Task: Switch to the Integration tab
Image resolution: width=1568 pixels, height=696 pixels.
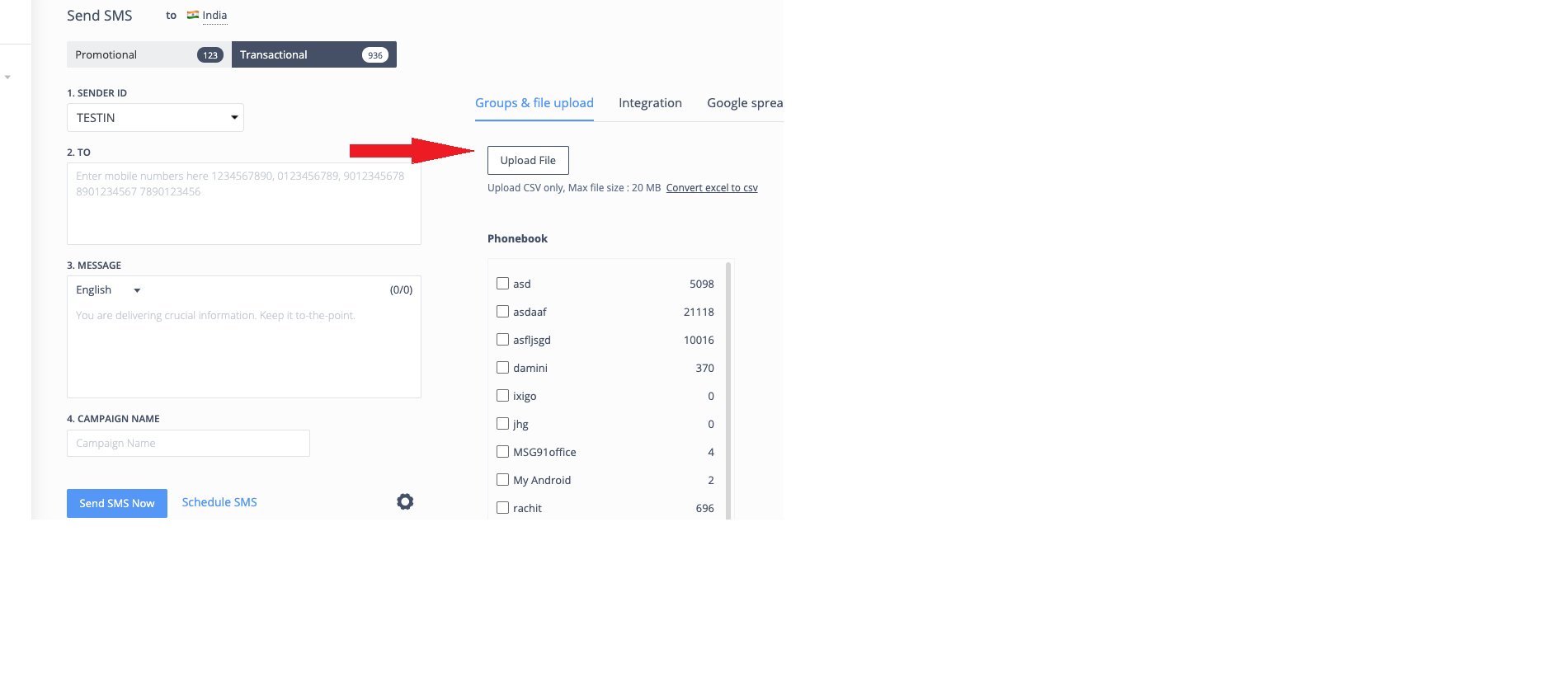Action: click(x=650, y=103)
